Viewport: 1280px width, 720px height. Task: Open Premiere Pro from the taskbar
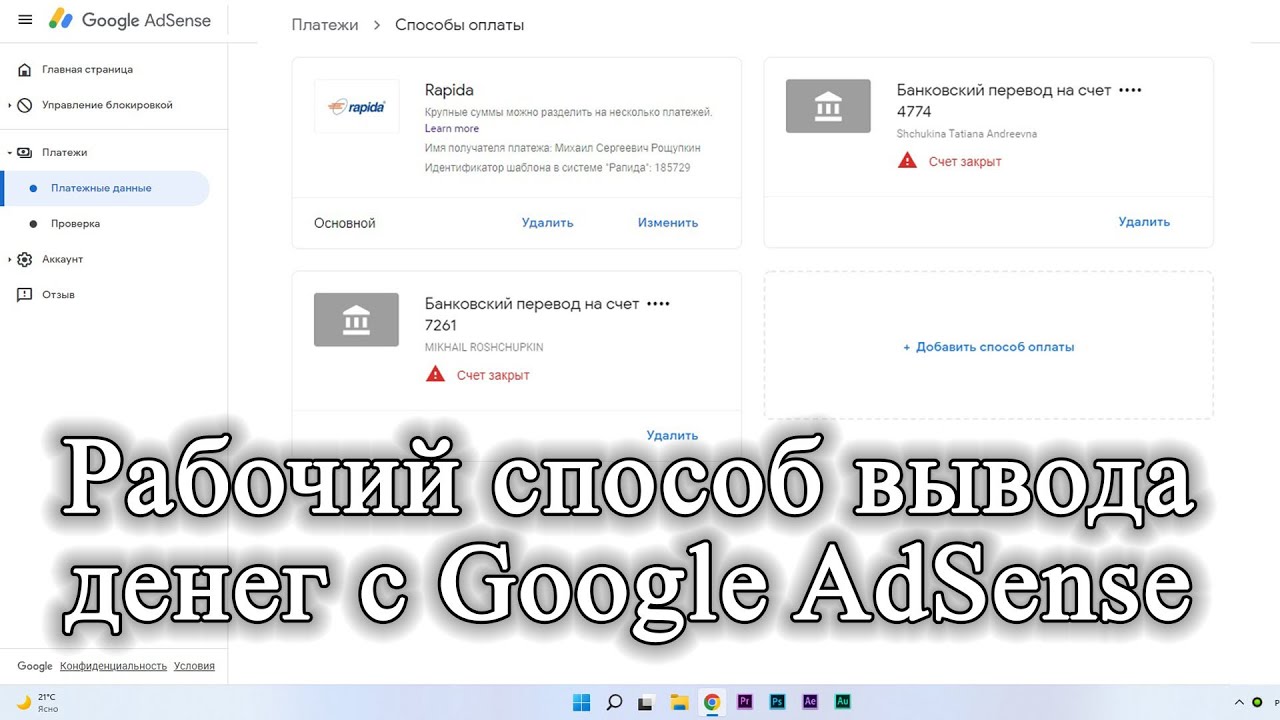[x=744, y=702]
